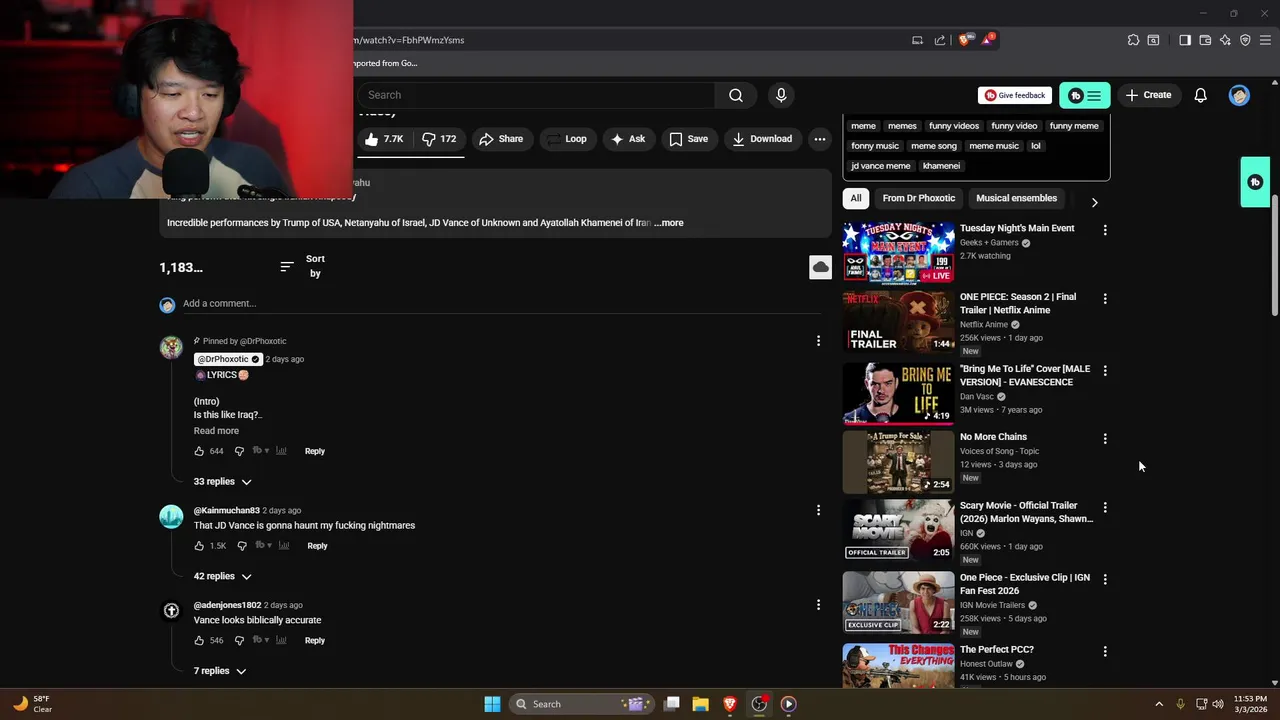Screen dimensions: 1280x720
Task: Toggle the Brave sidebar panel icon
Action: [x=1184, y=40]
